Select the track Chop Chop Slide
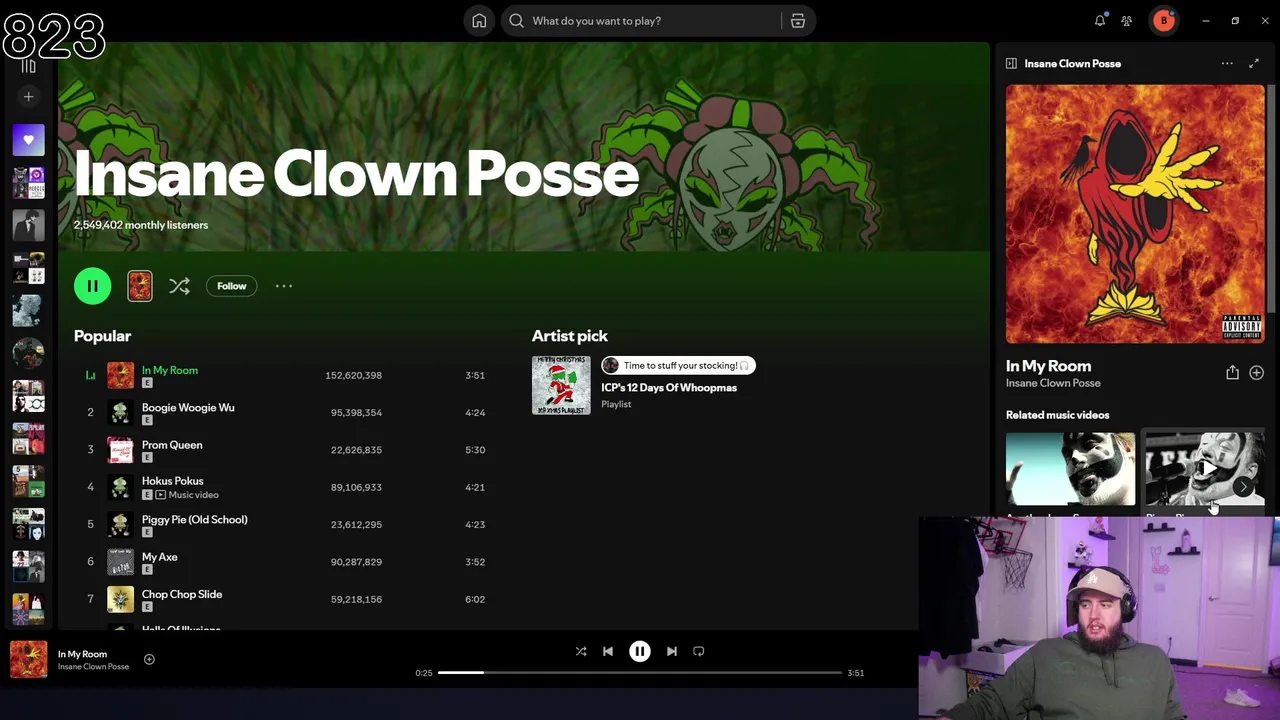The image size is (1280, 720). 182,594
